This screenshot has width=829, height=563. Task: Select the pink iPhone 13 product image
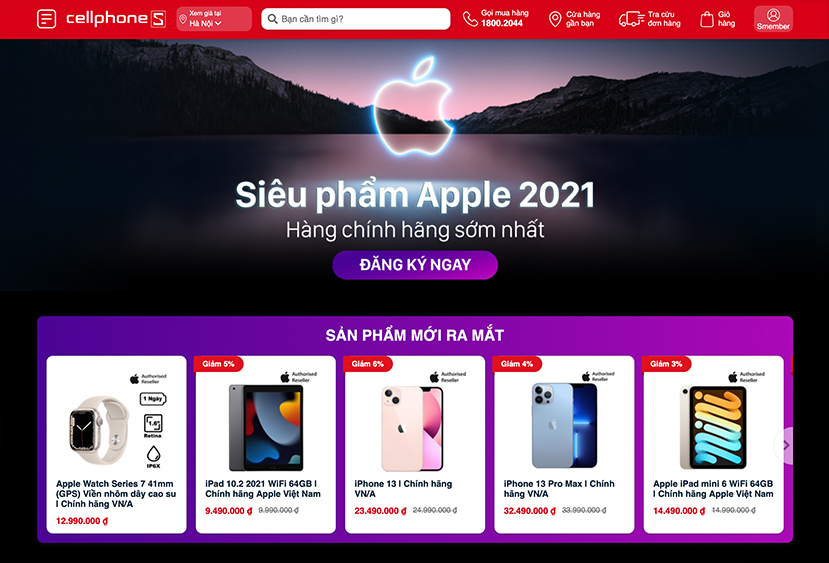click(x=412, y=429)
